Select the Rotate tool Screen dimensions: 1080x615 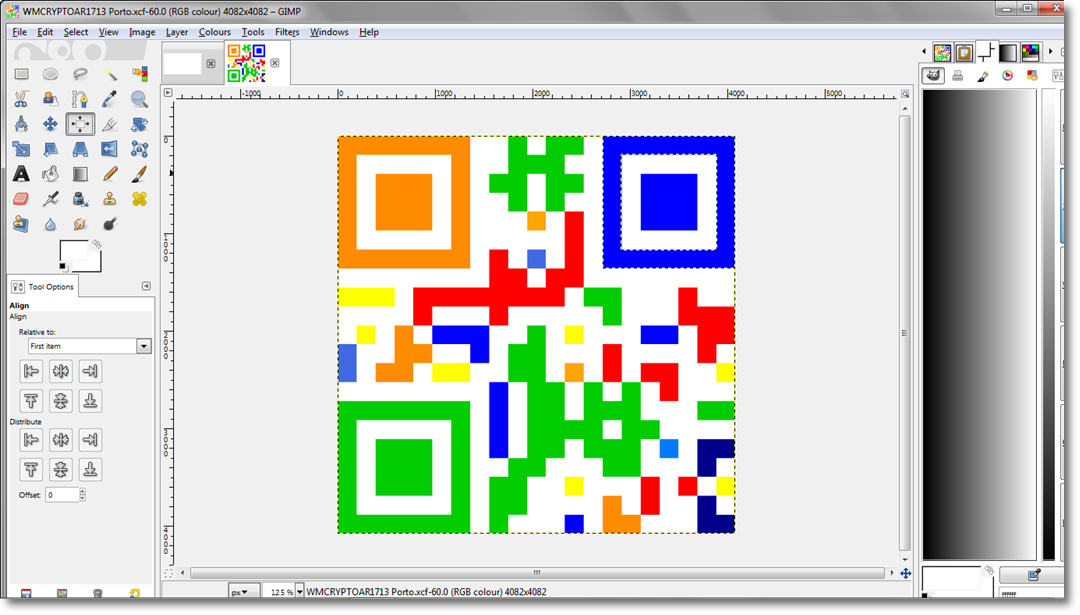[139, 124]
